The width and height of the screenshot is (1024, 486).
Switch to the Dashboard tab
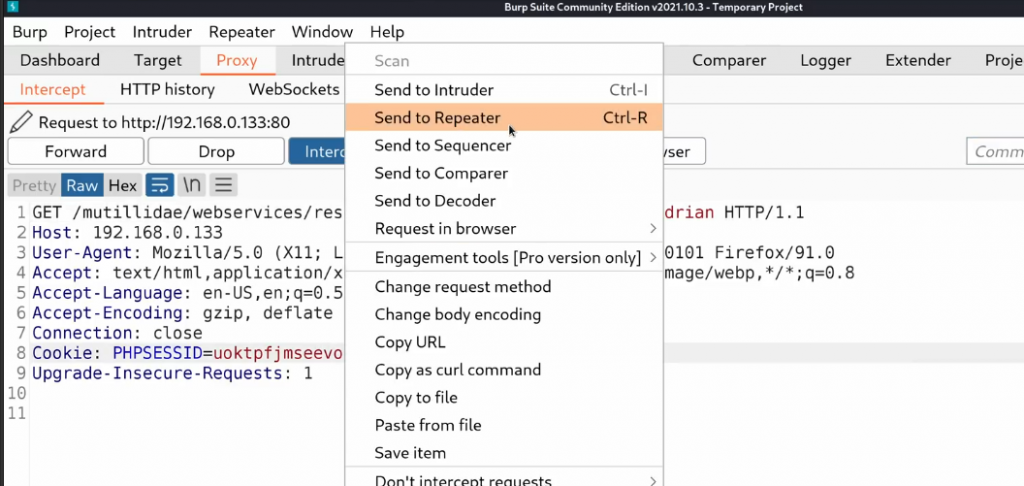coord(60,60)
